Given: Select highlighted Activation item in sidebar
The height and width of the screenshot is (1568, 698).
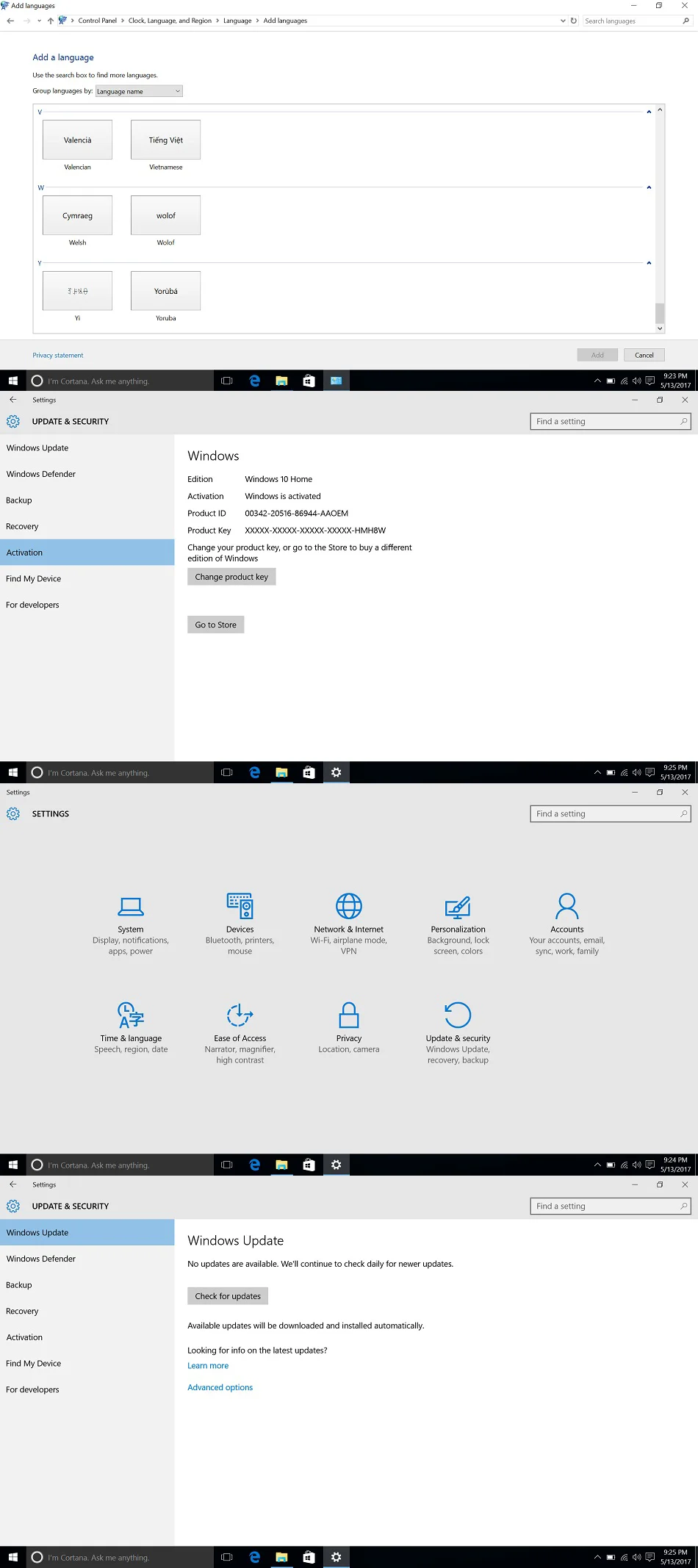Looking at the screenshot, I should point(87,553).
